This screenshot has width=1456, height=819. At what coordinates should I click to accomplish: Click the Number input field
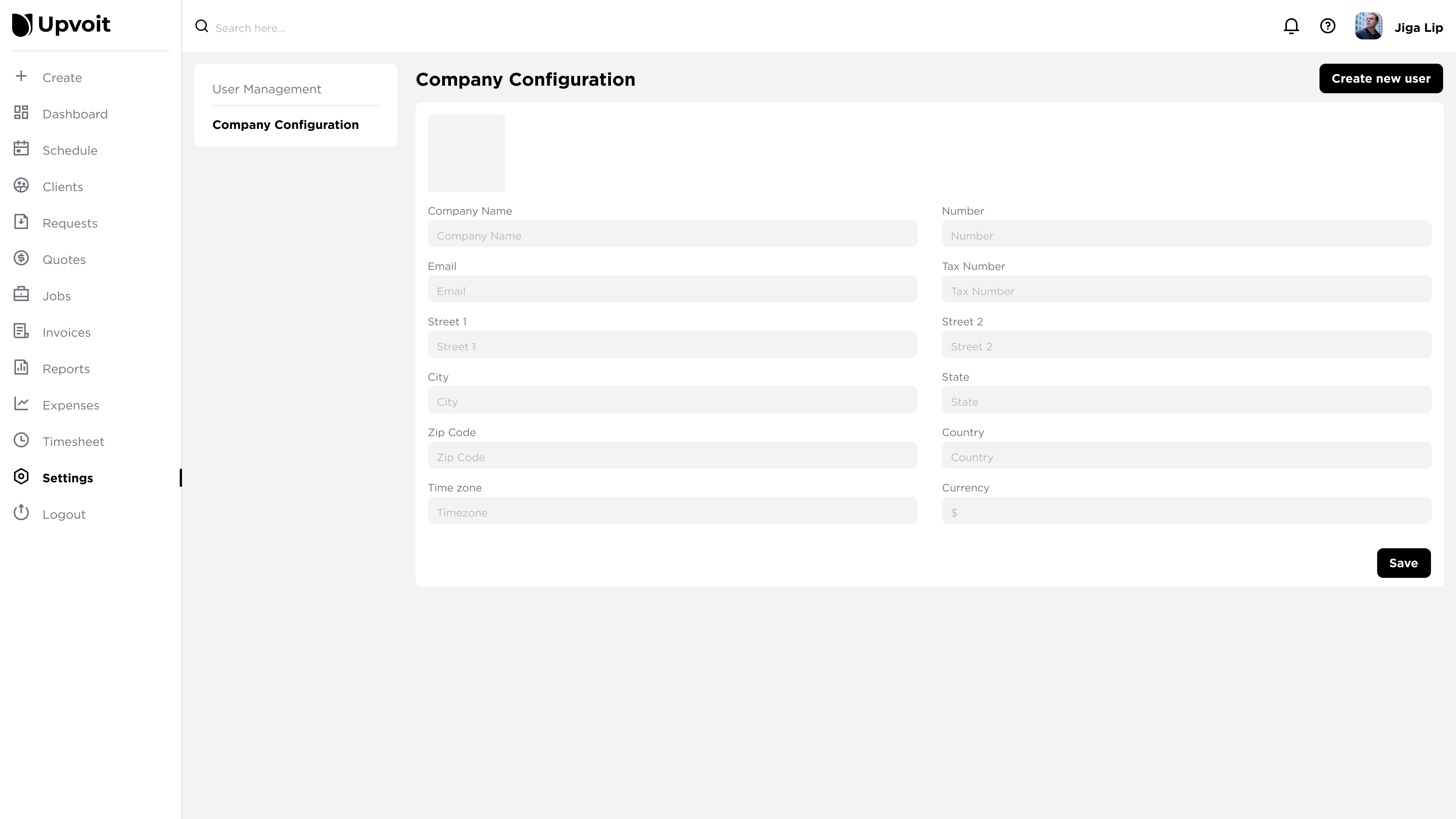[x=1186, y=233]
